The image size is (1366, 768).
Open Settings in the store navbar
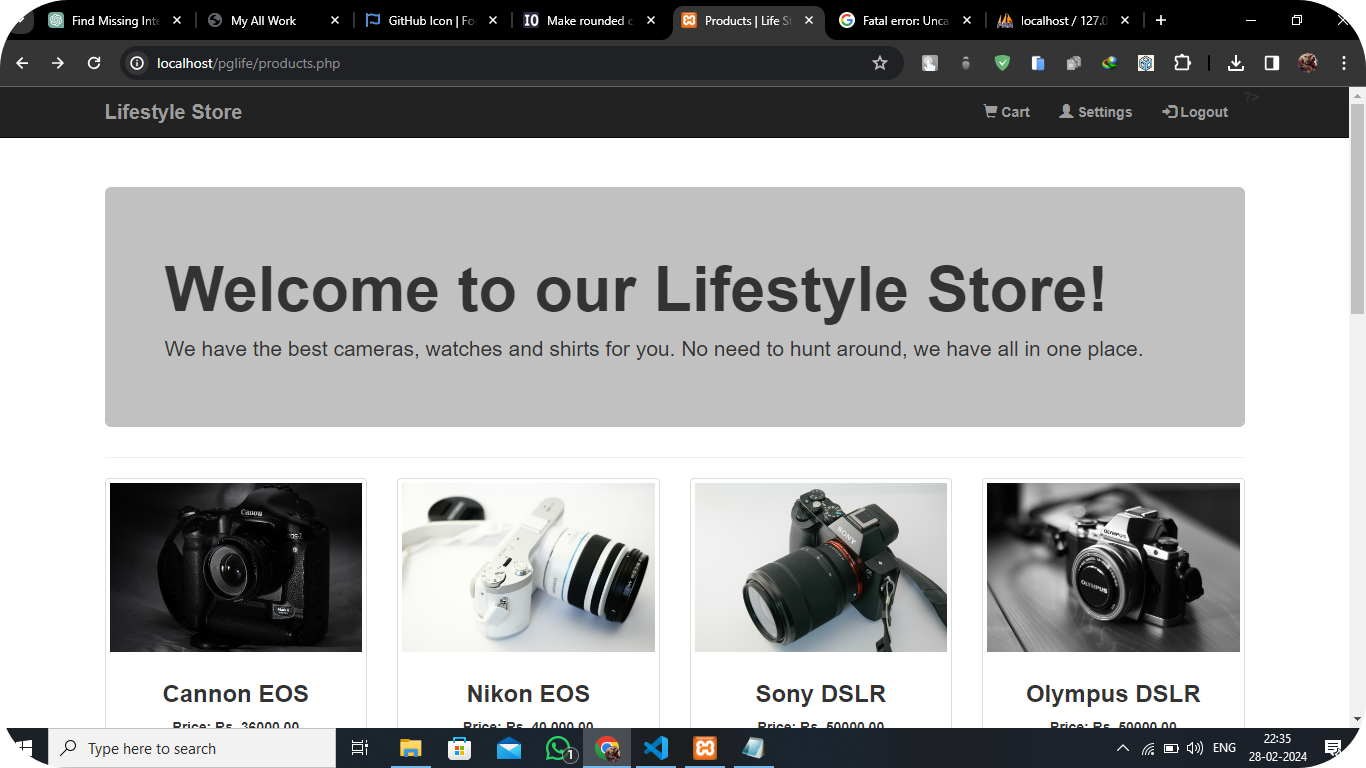coord(1096,112)
